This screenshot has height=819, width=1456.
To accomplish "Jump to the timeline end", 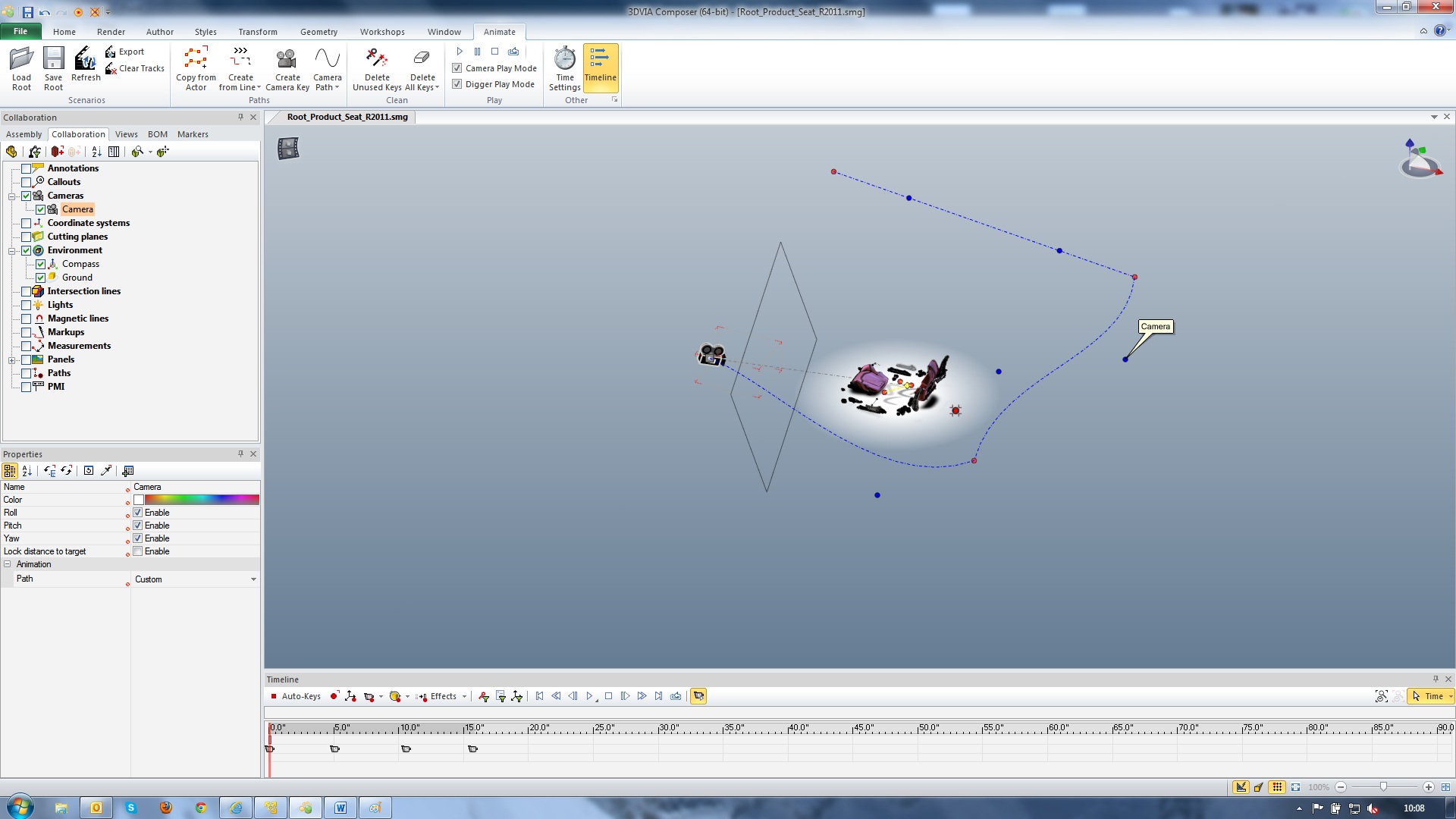I will coord(658,696).
